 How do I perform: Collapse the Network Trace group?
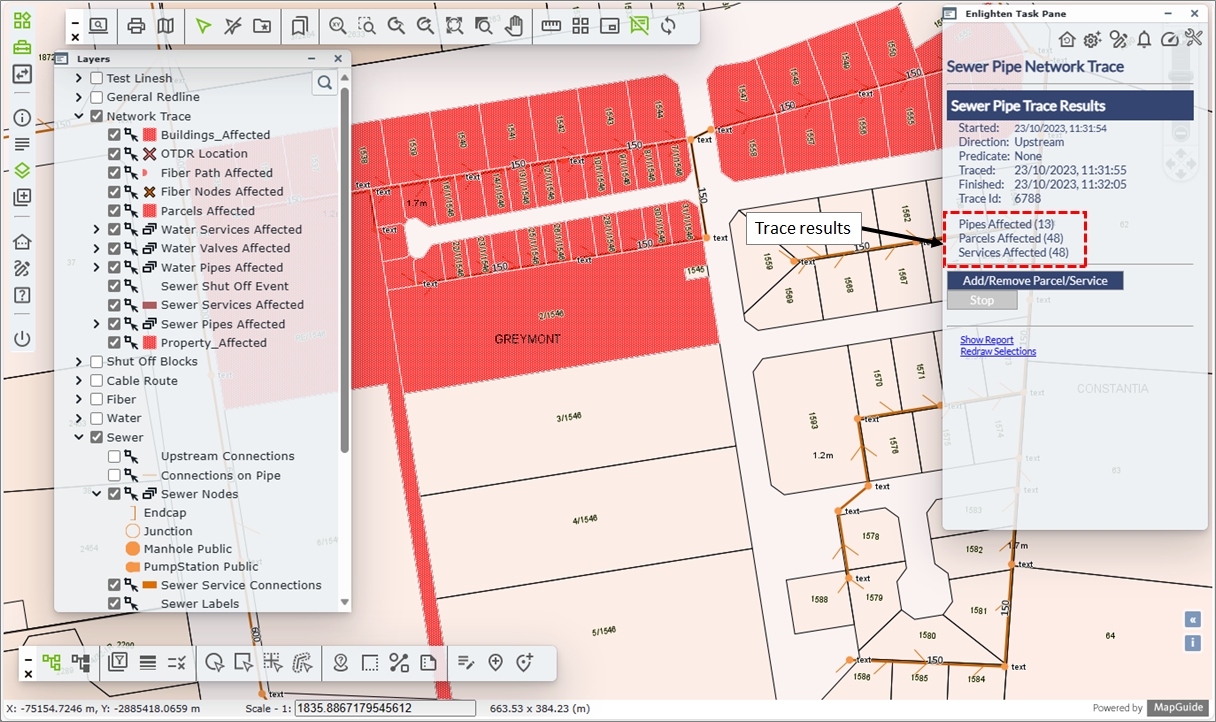coord(79,116)
